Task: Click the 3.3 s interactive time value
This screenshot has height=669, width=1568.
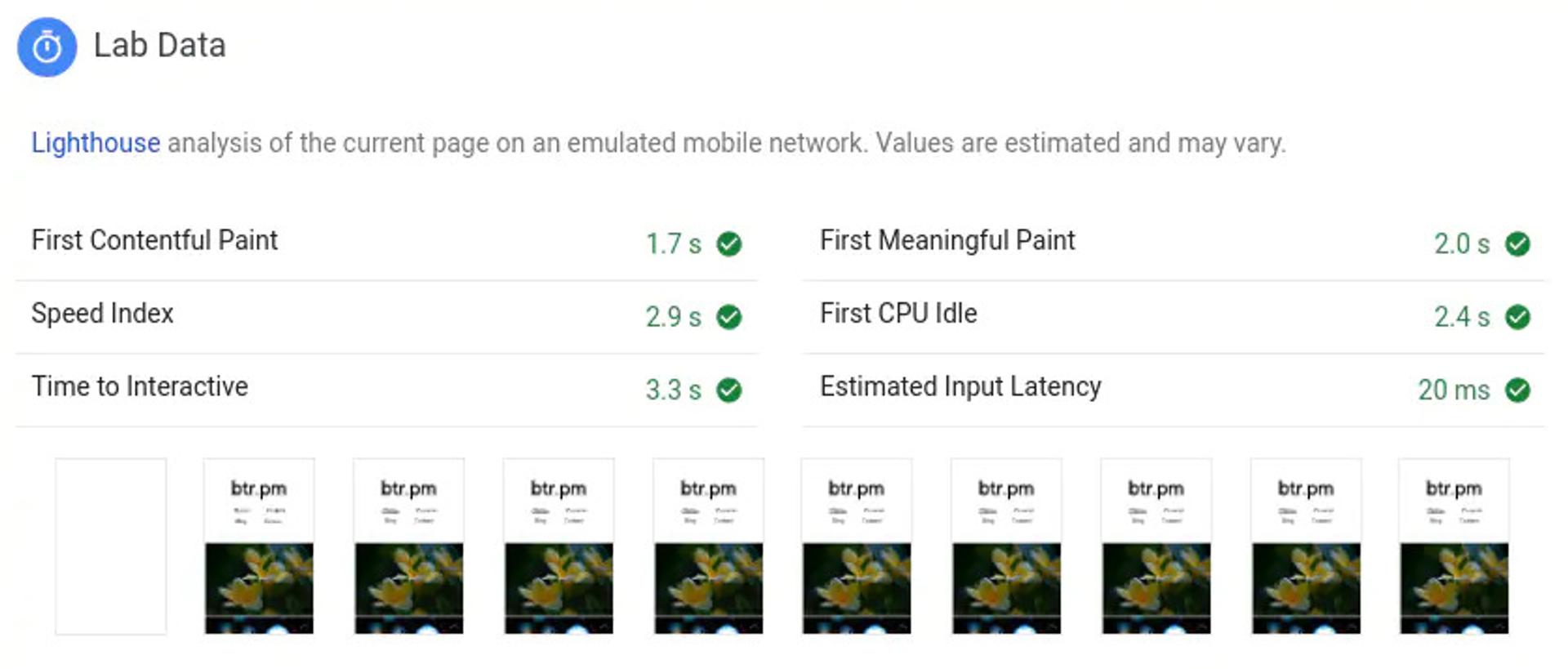Action: tap(673, 390)
